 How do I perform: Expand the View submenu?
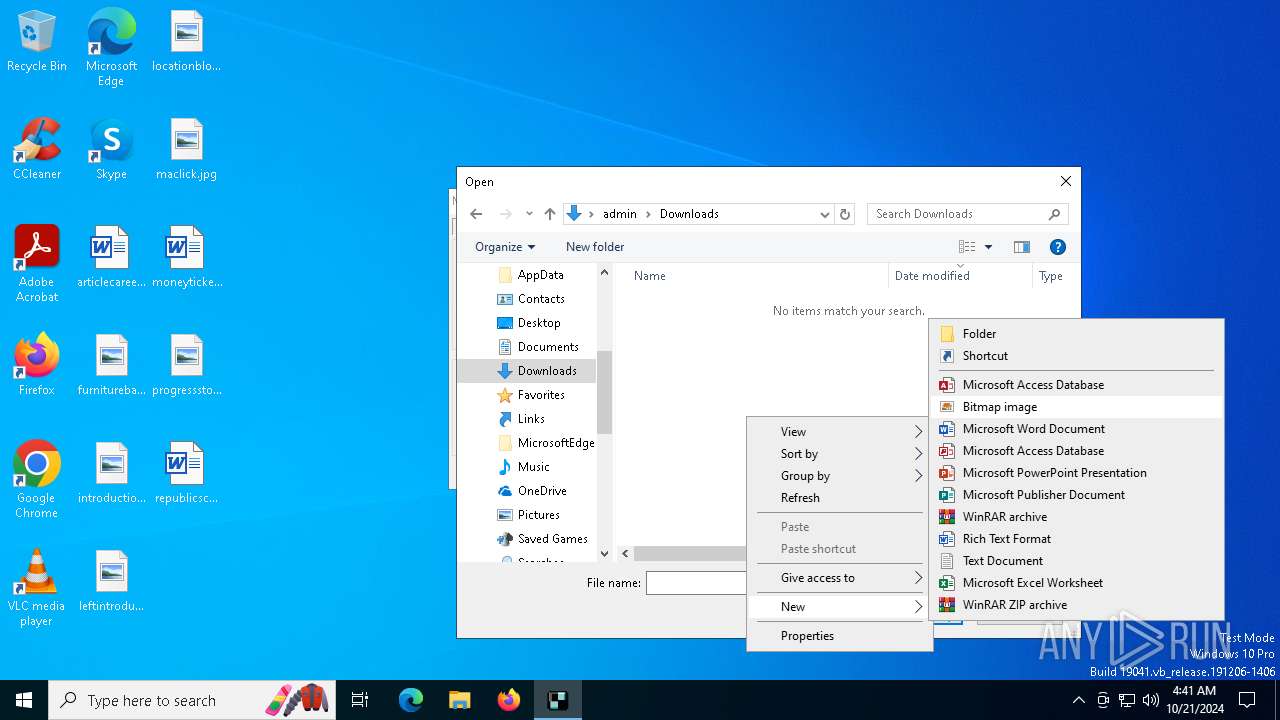(x=839, y=432)
